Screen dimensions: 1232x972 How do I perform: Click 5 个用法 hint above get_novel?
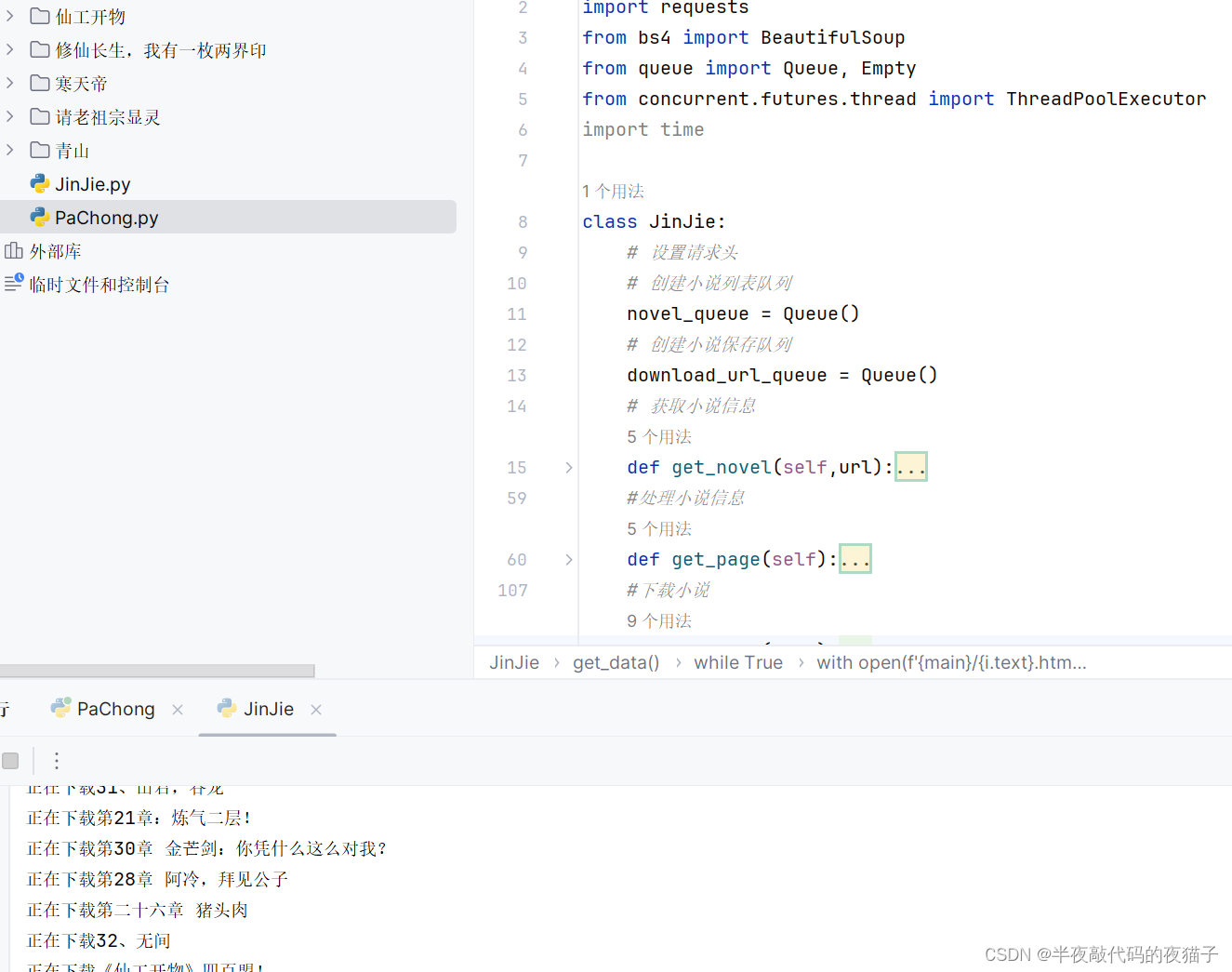(659, 436)
